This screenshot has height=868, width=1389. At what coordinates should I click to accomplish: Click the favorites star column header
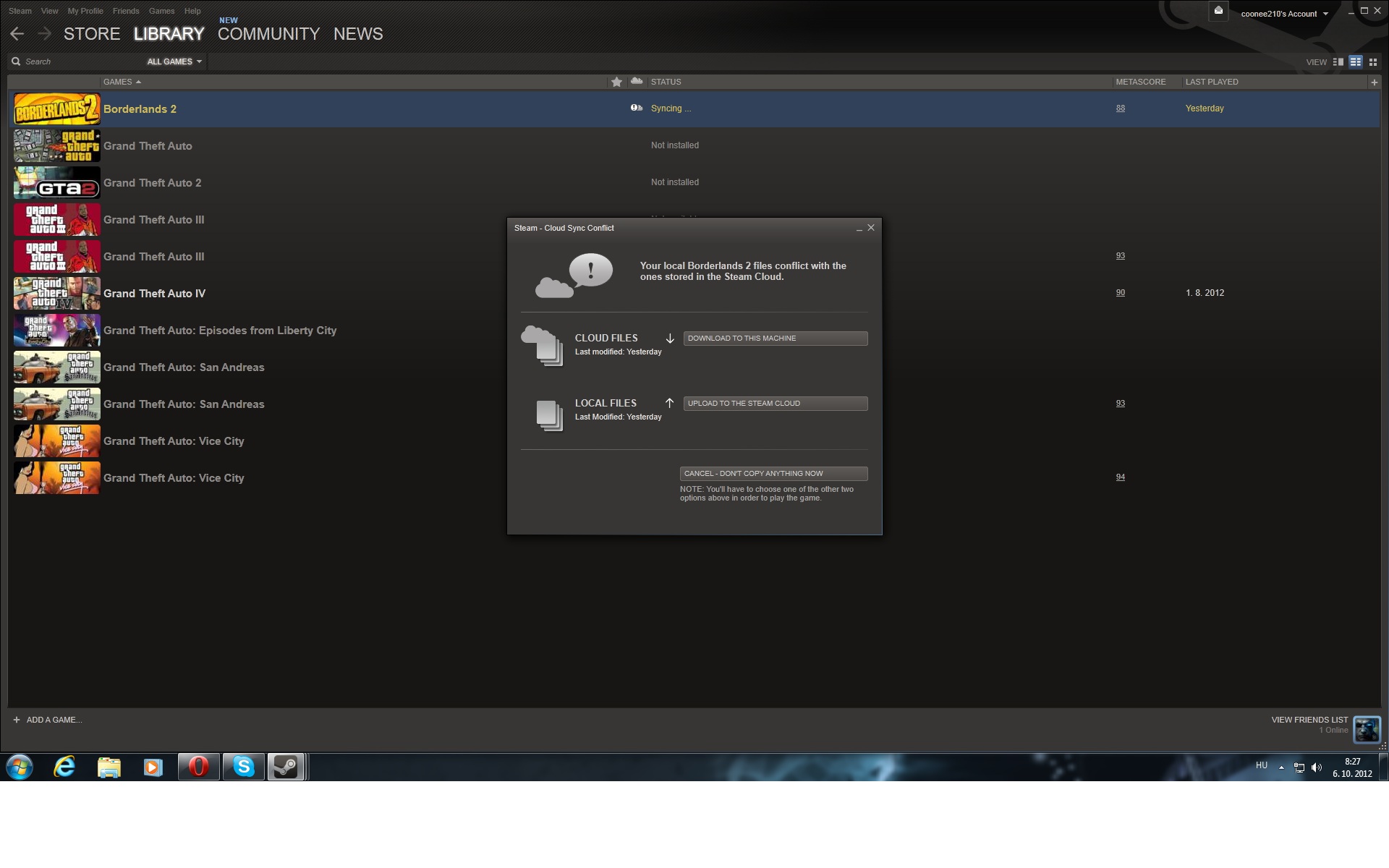click(x=616, y=82)
